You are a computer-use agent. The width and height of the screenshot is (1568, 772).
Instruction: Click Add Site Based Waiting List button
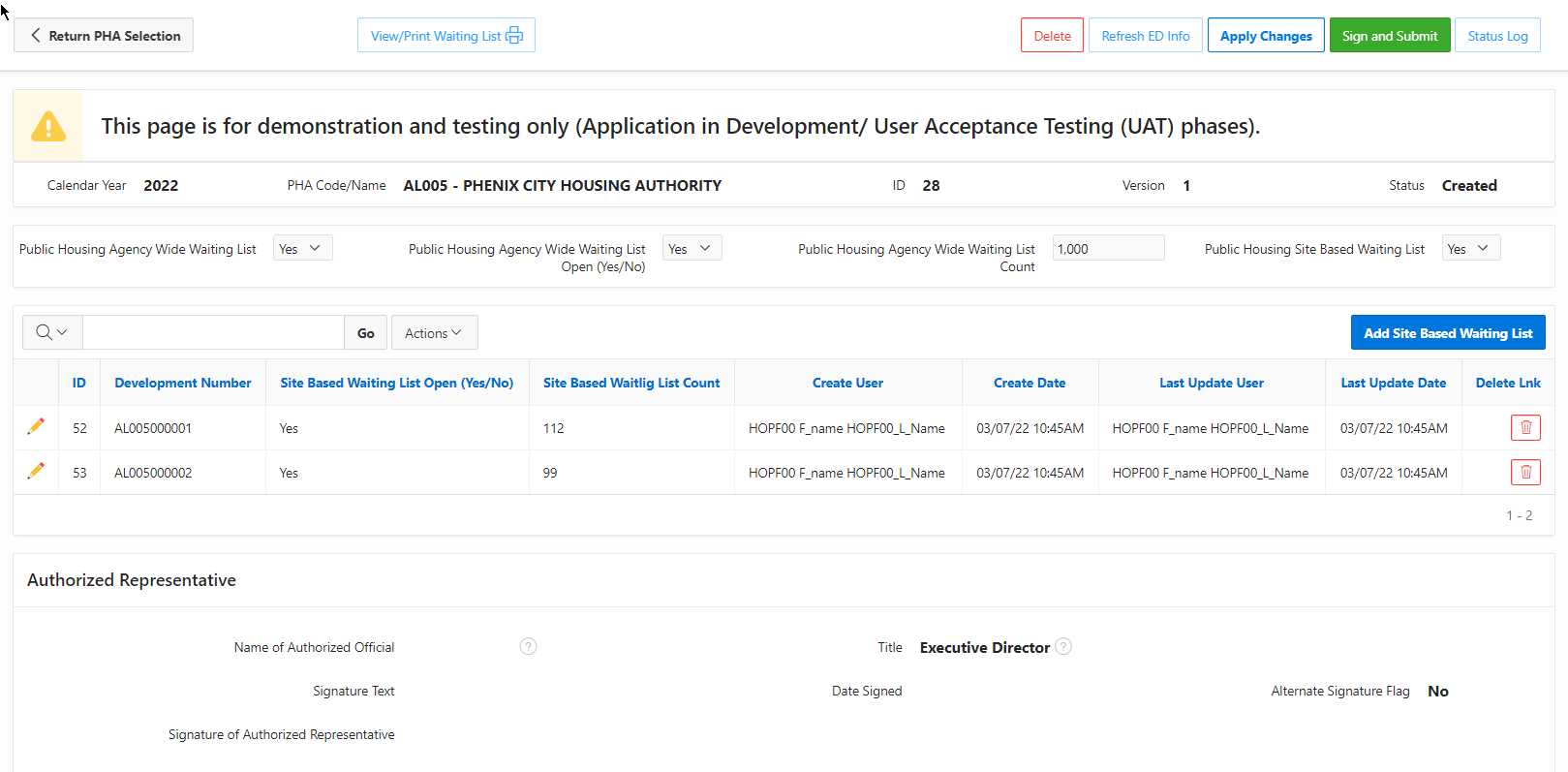pyautogui.click(x=1447, y=333)
